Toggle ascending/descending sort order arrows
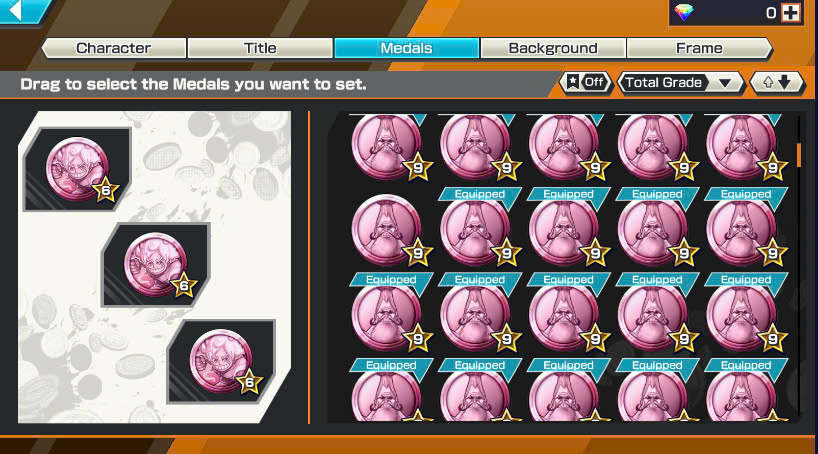 point(777,82)
